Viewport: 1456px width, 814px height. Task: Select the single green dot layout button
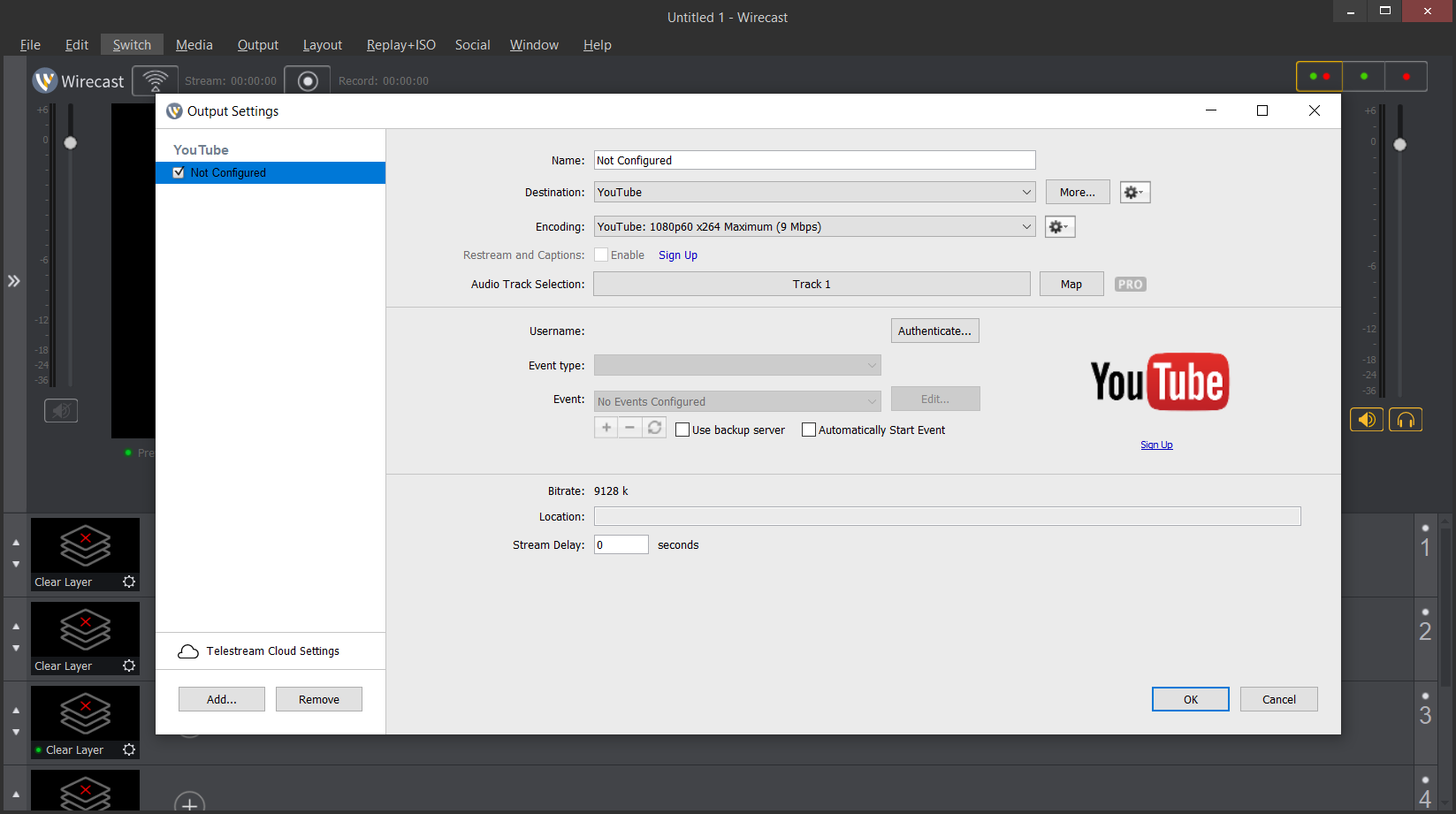(1364, 76)
